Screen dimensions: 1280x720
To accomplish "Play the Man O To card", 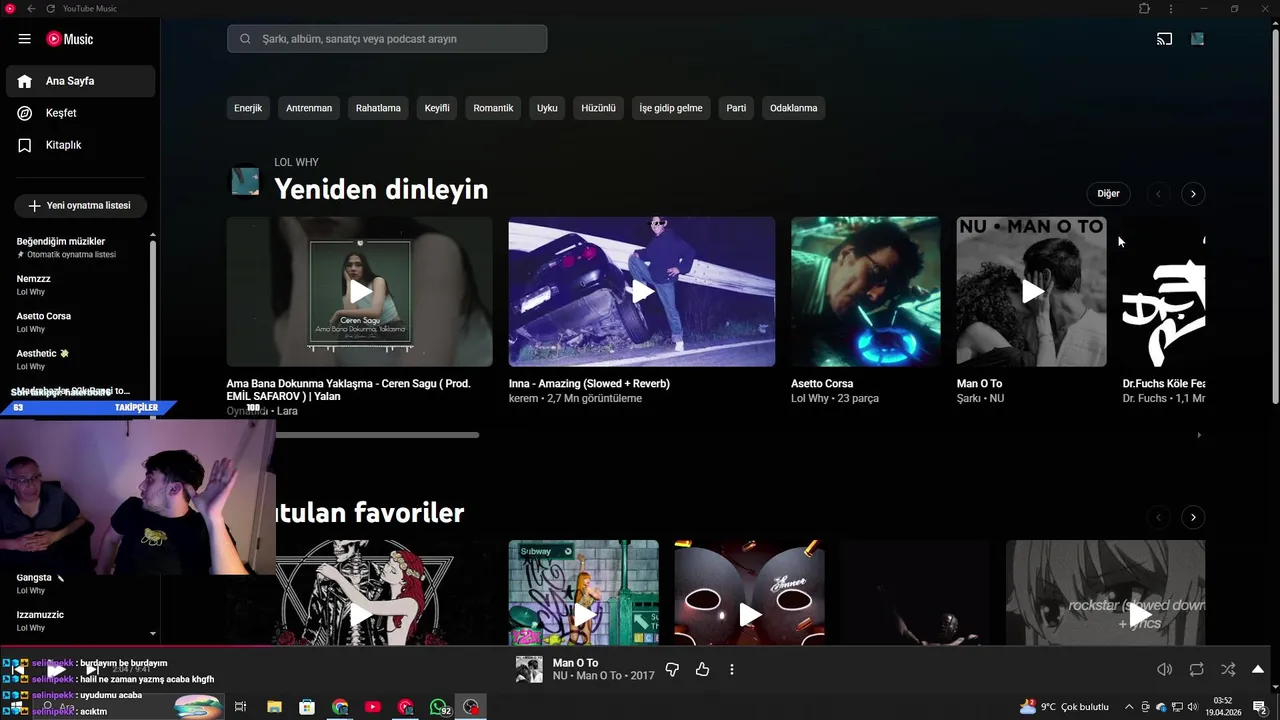I will pyautogui.click(x=1032, y=291).
